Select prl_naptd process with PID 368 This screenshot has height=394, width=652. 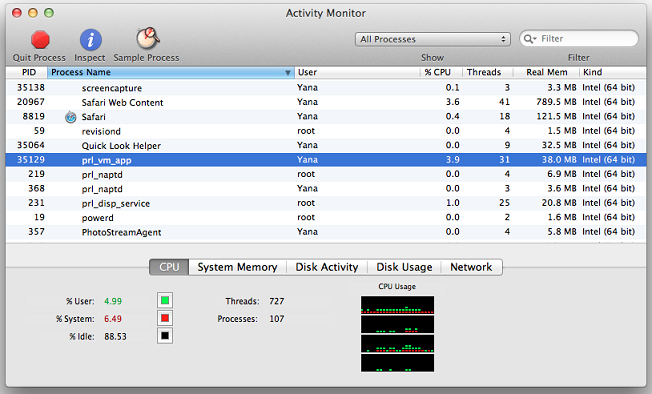tap(326, 189)
